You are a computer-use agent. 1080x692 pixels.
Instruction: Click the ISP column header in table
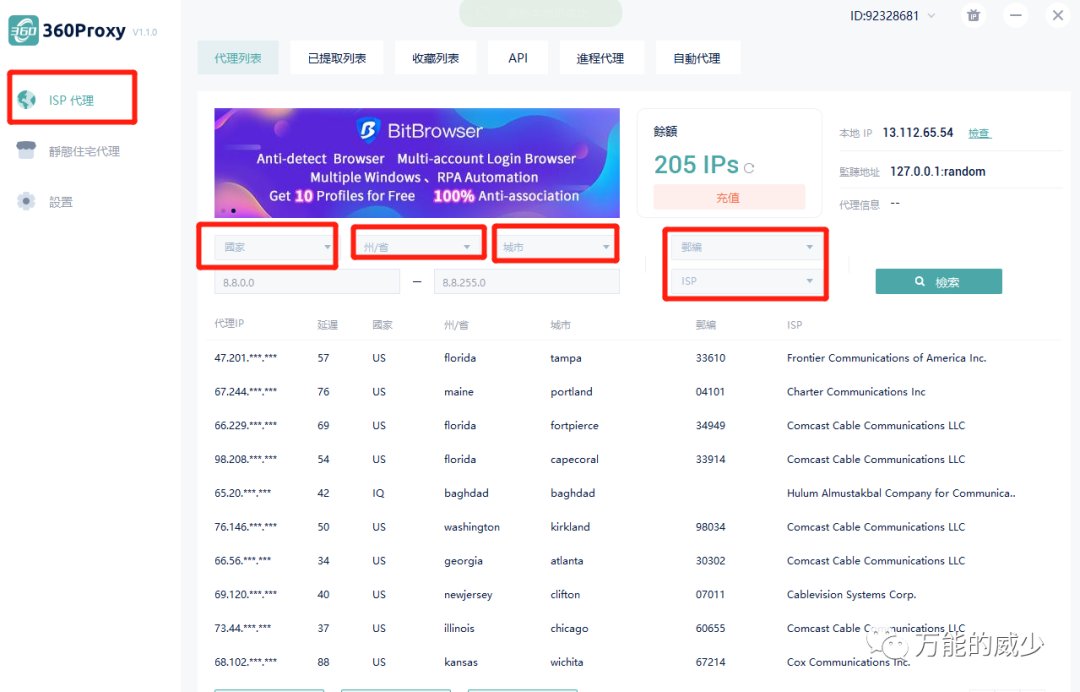click(x=795, y=324)
